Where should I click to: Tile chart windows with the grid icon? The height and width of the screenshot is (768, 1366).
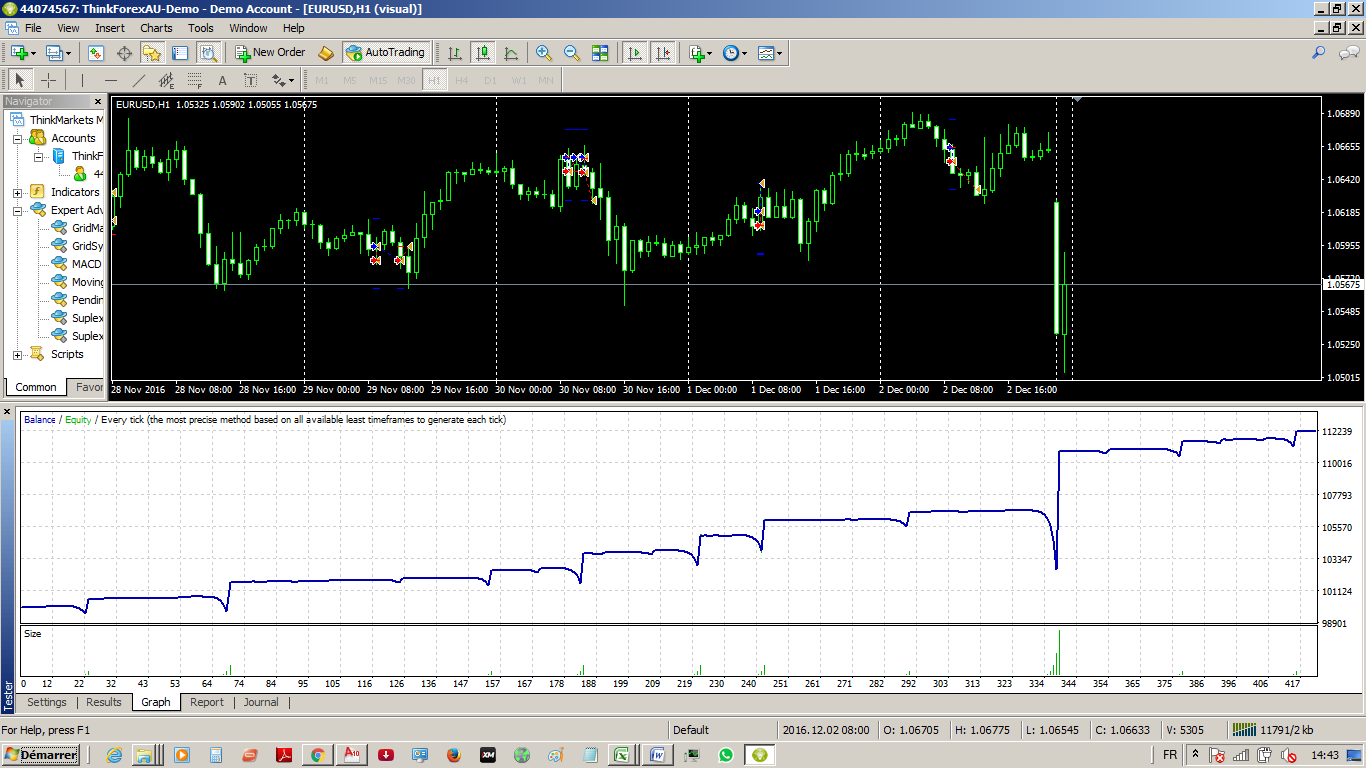pos(600,53)
